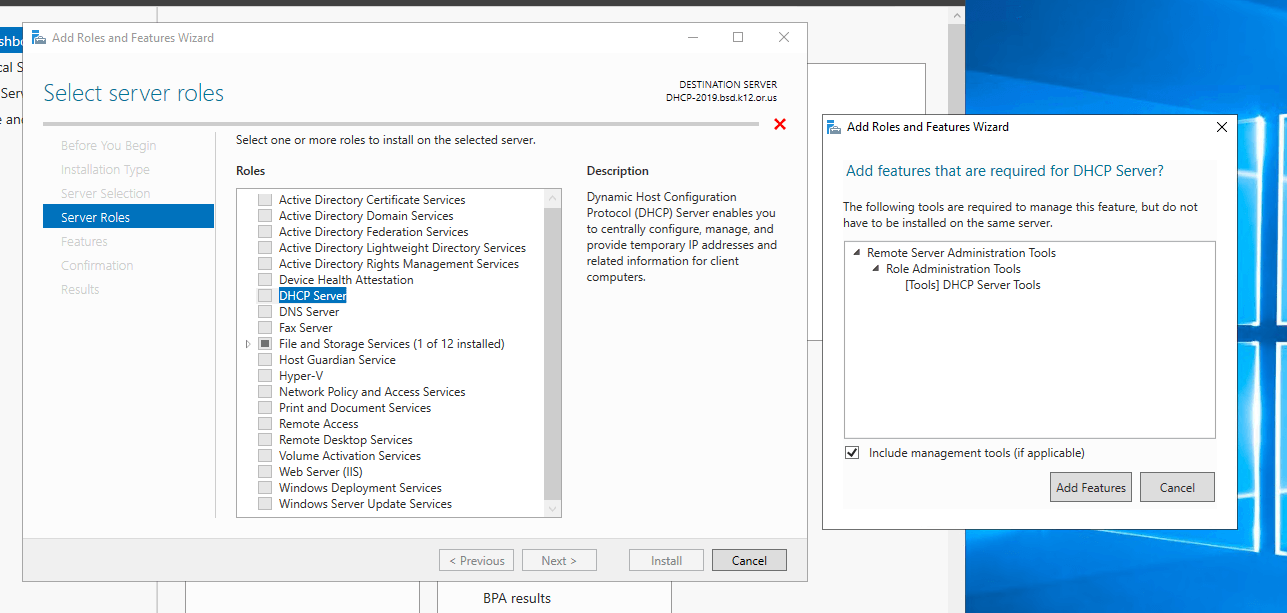Click the roles list scroll down arrow

553,509
